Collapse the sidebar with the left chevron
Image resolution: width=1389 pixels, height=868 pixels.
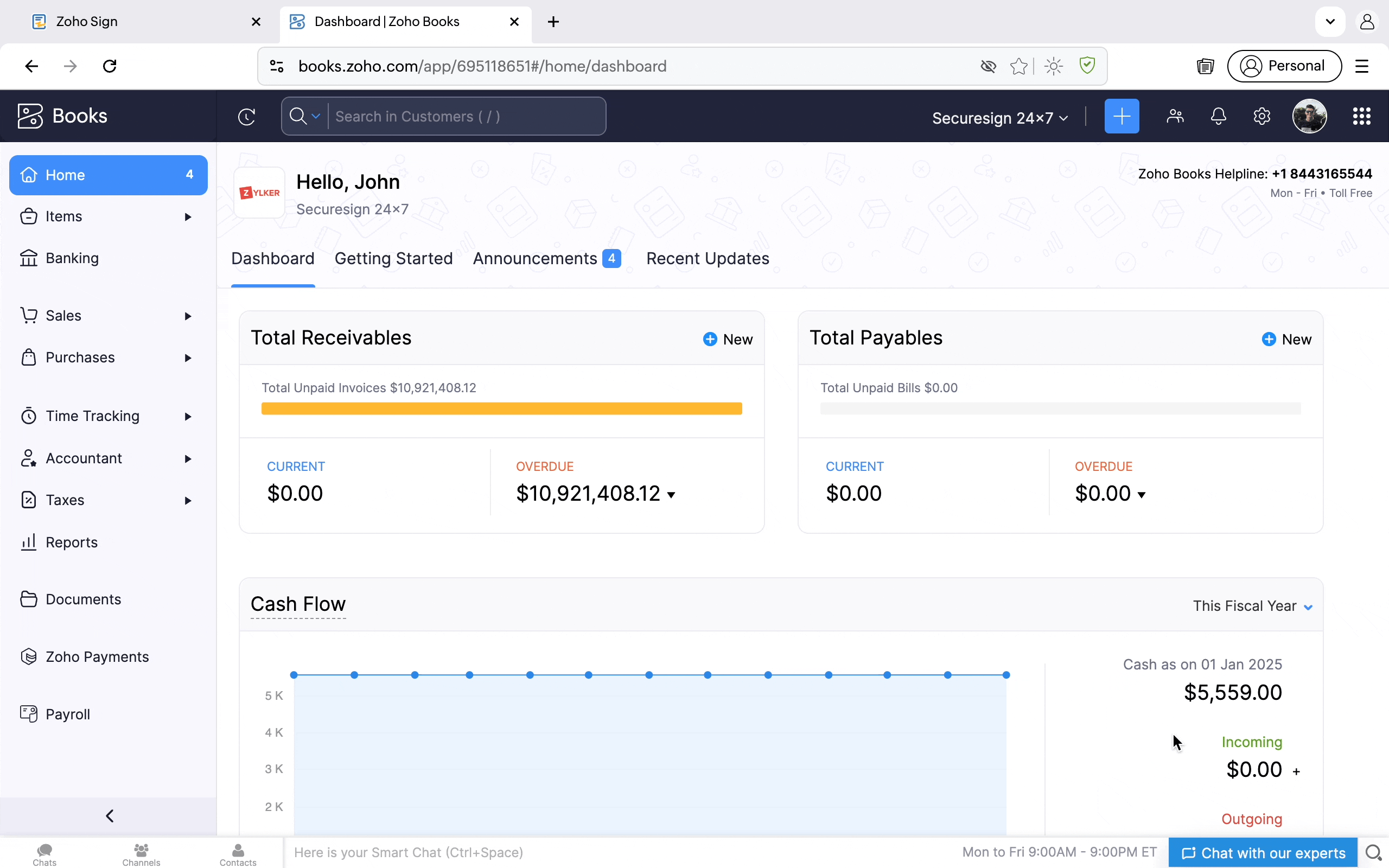[x=109, y=816]
